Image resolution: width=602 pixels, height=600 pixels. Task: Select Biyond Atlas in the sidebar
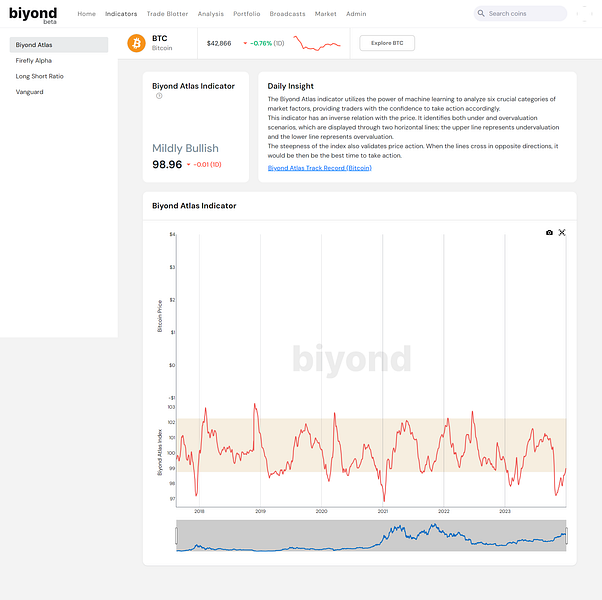tap(59, 45)
